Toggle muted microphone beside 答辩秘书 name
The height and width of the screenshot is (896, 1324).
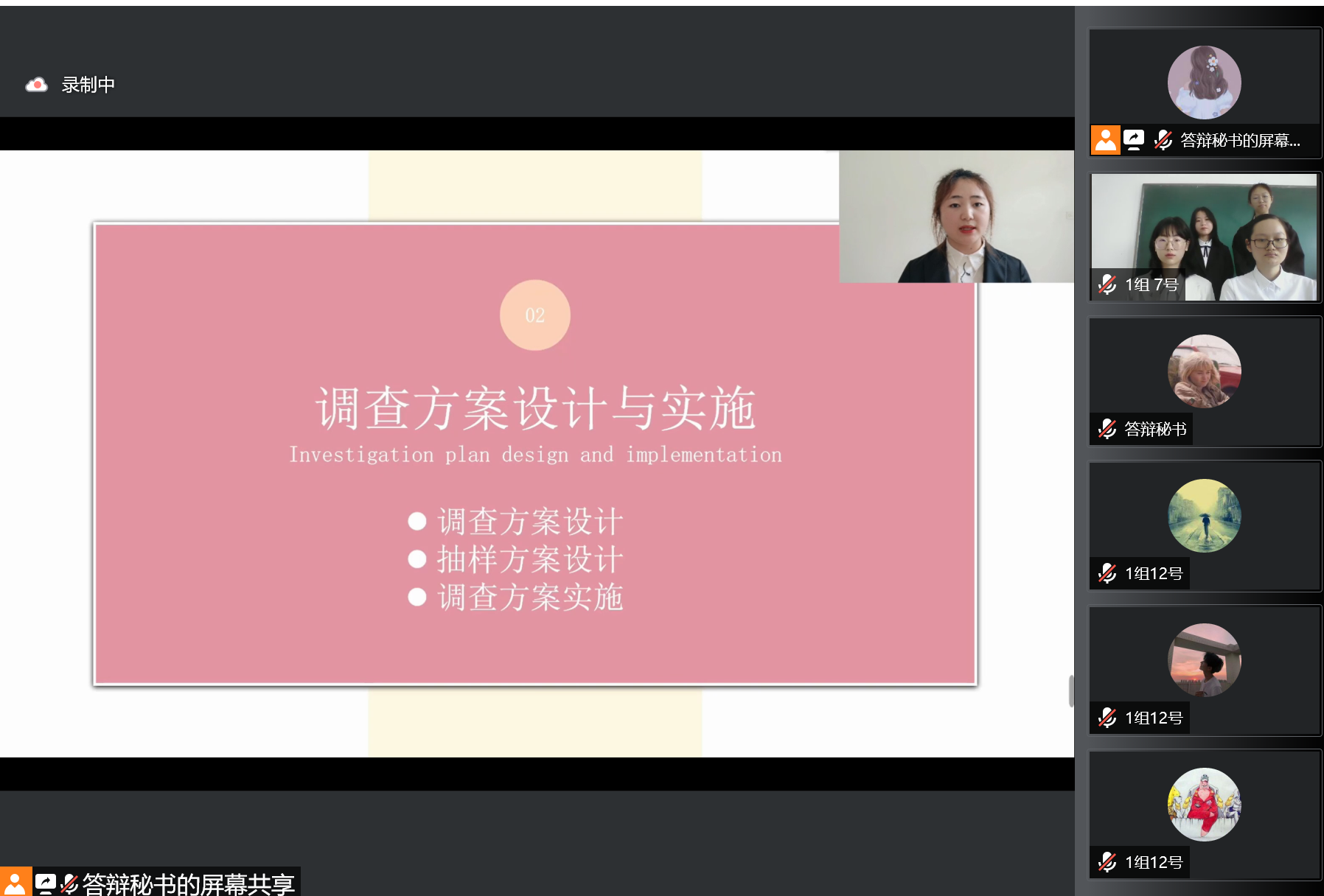pos(1107,429)
